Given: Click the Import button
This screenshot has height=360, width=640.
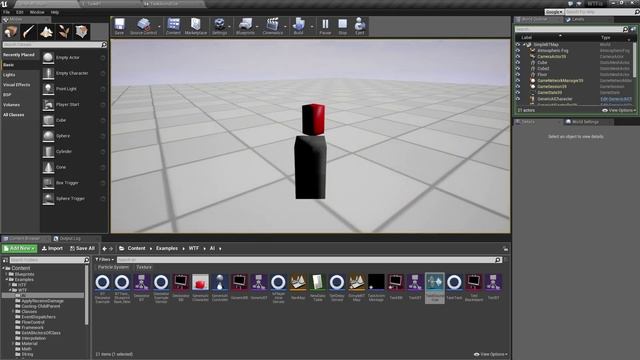Looking at the screenshot, I should tap(52, 248).
